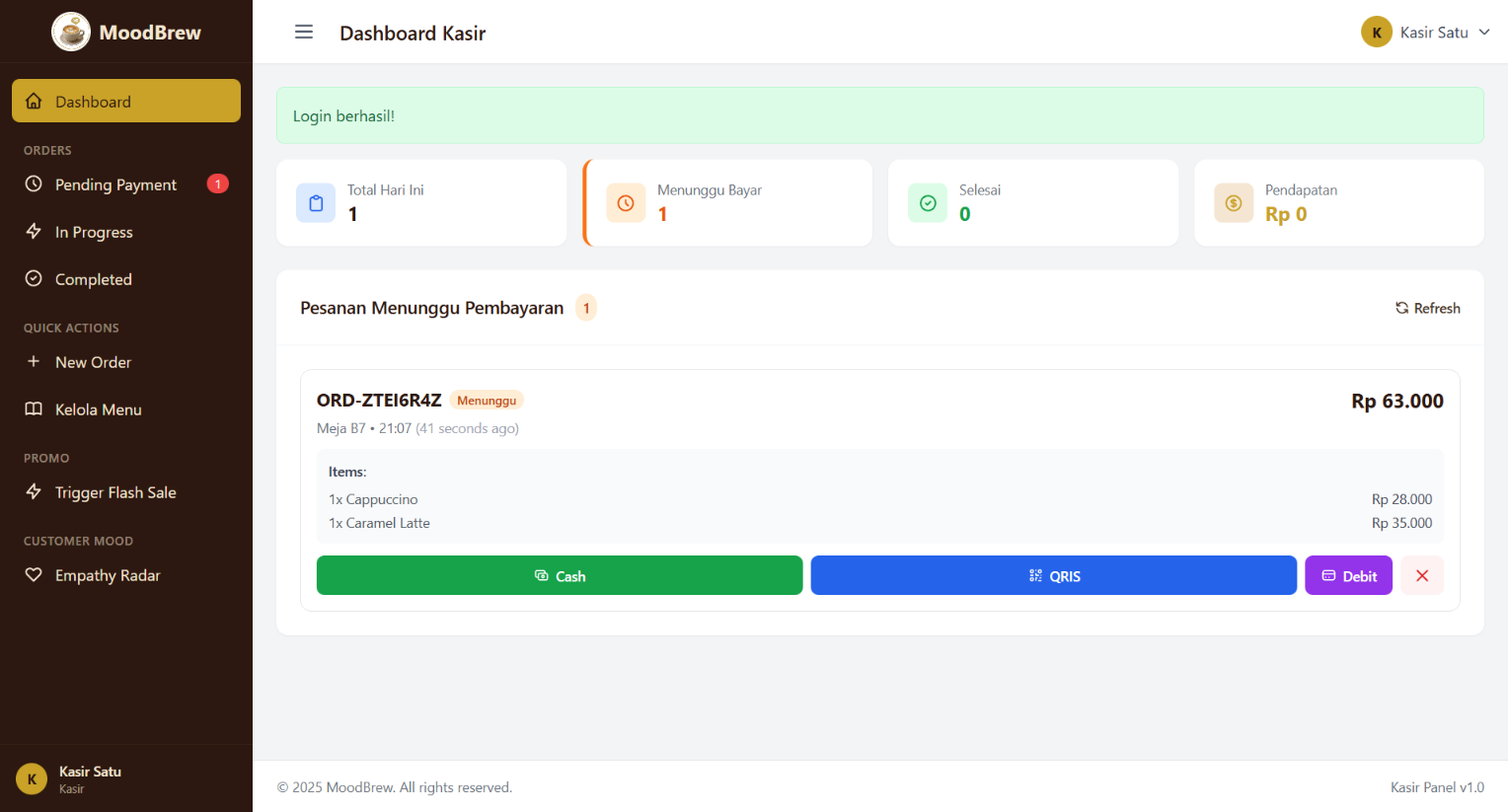Click the Completed checkmark icon

pos(32,278)
